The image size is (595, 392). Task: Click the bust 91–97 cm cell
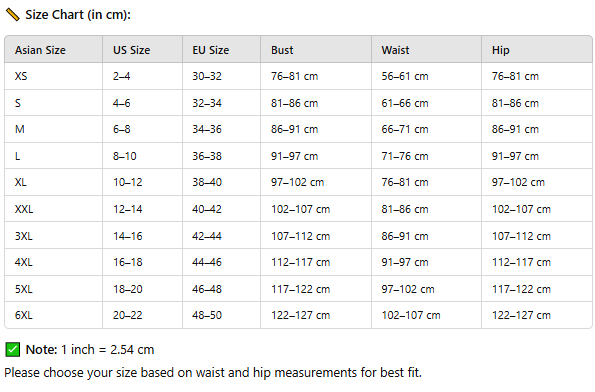point(316,156)
